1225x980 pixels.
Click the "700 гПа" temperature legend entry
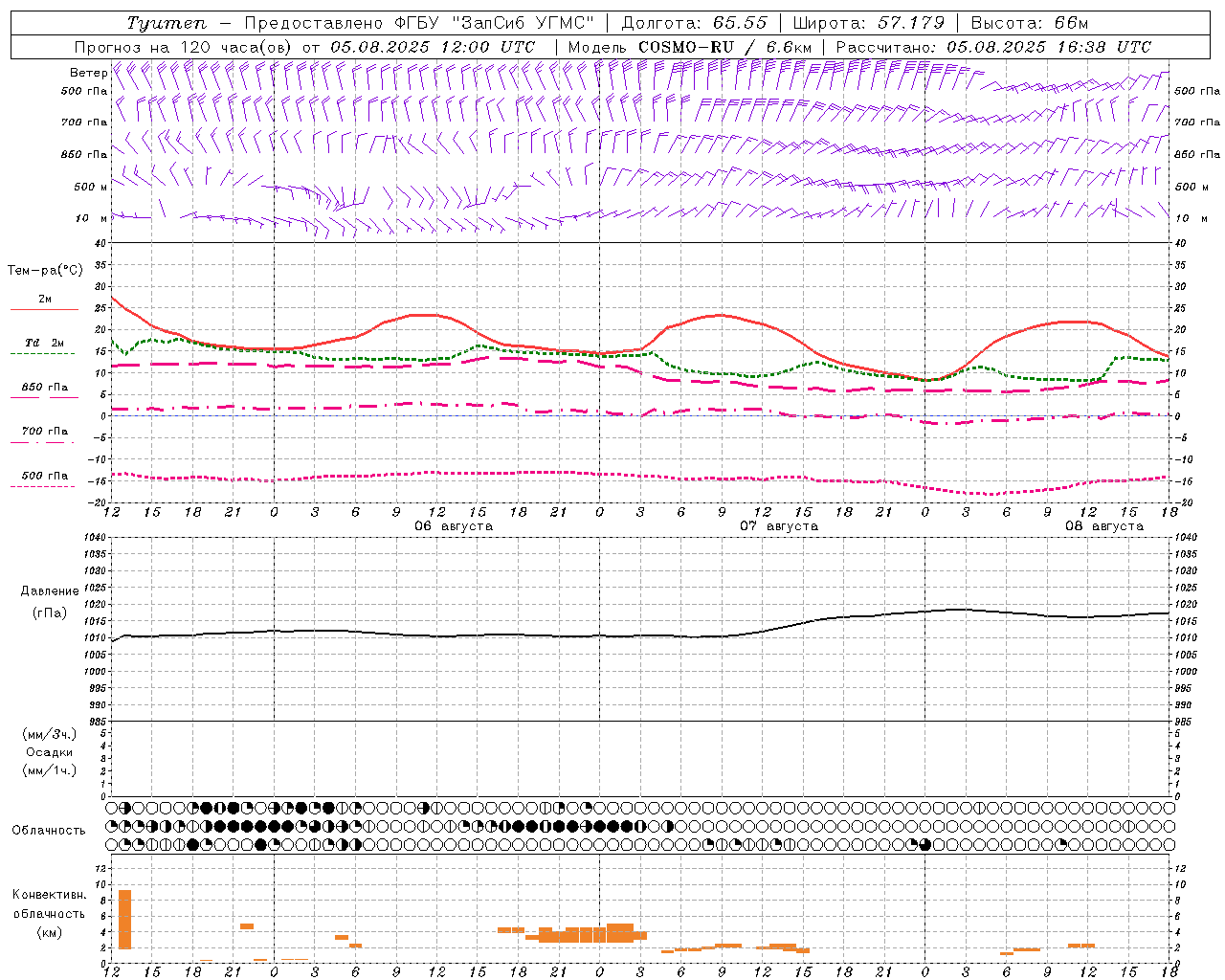pos(45,432)
